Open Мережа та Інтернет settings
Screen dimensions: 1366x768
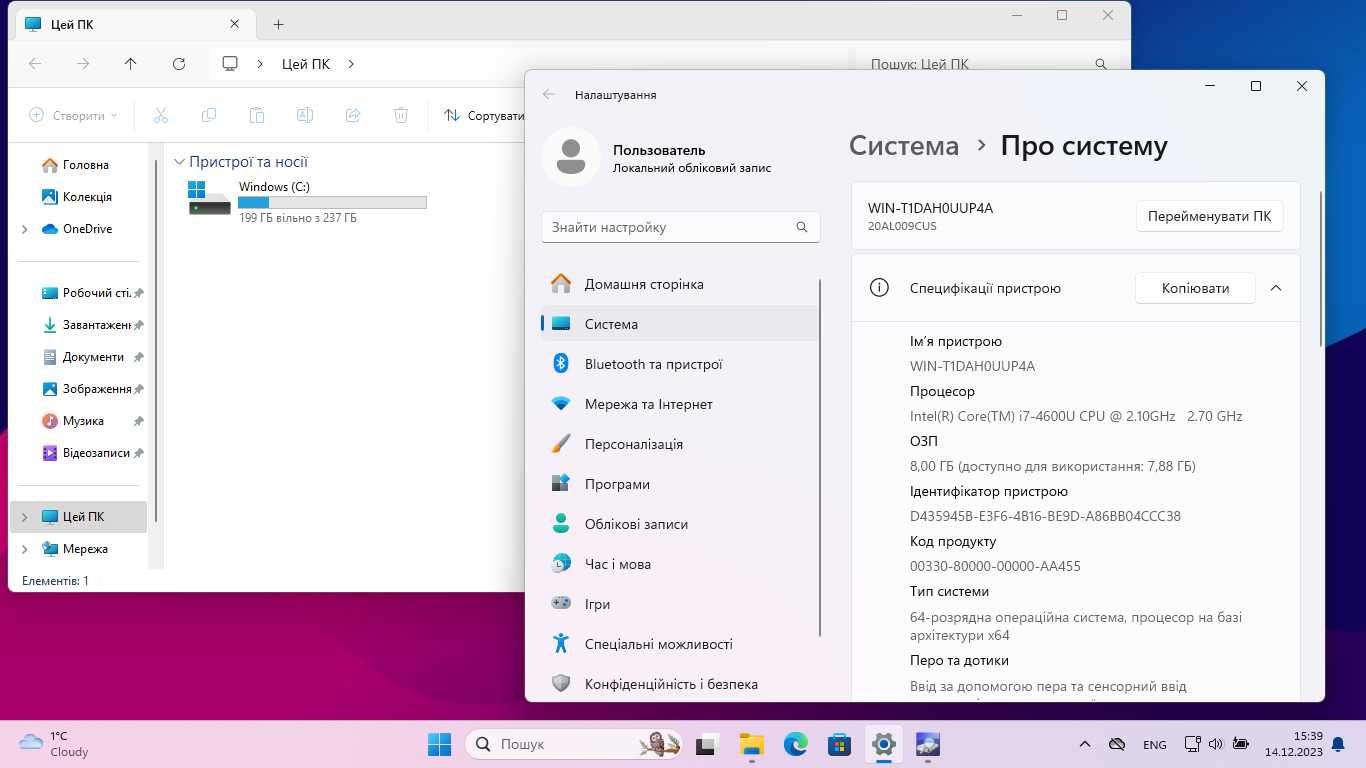(x=680, y=404)
